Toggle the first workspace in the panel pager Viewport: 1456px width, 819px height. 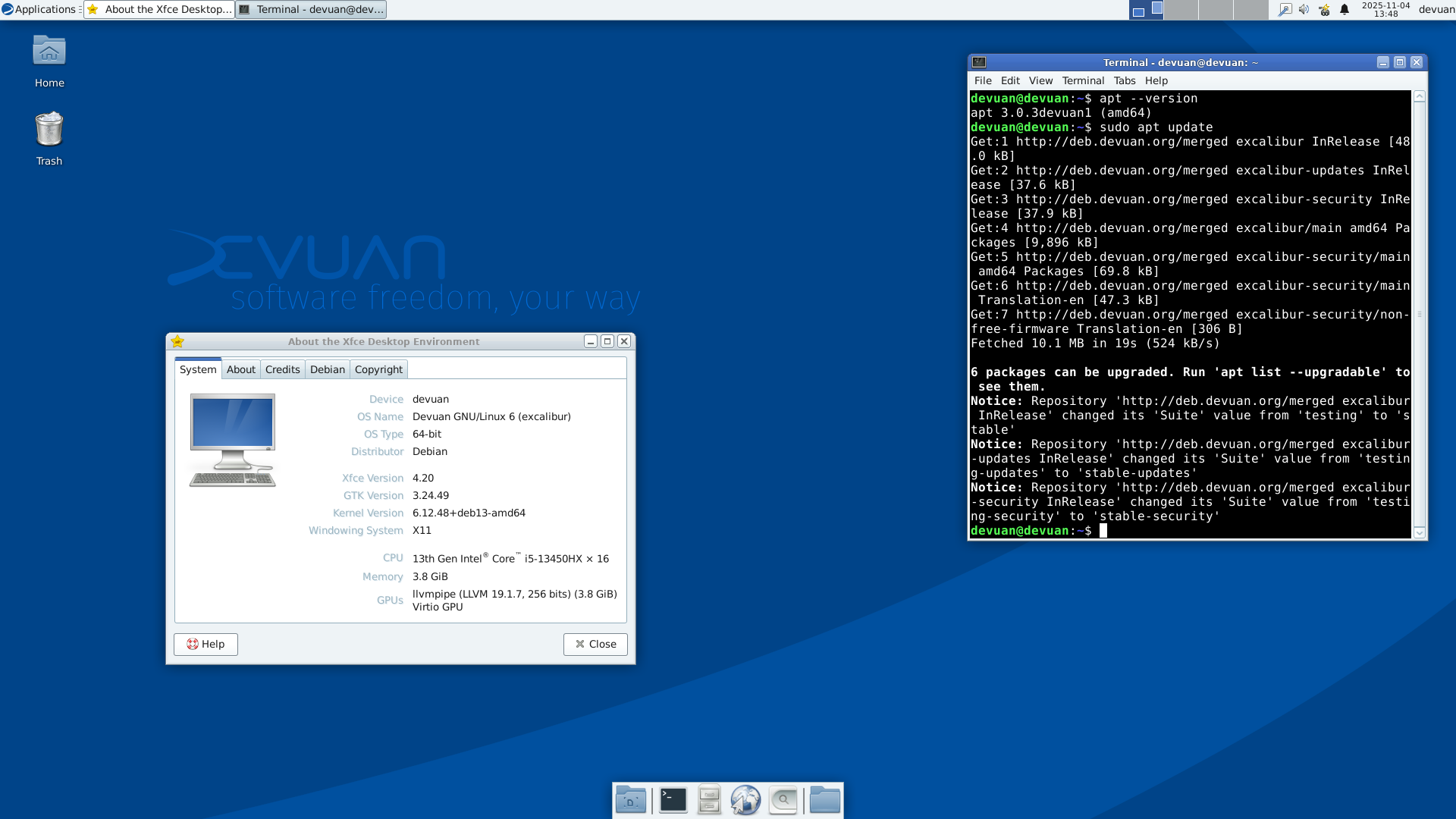[1140, 11]
